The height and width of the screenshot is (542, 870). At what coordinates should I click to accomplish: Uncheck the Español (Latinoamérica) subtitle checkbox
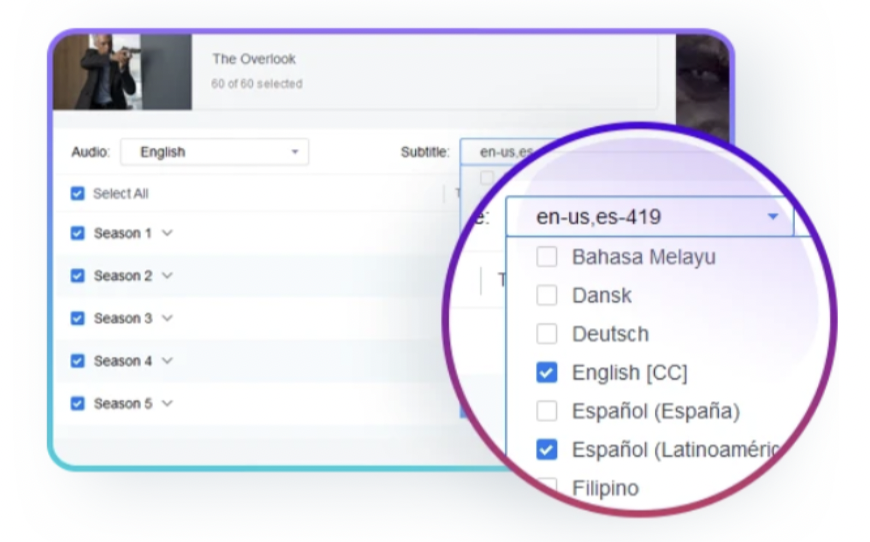pyautogui.click(x=547, y=450)
